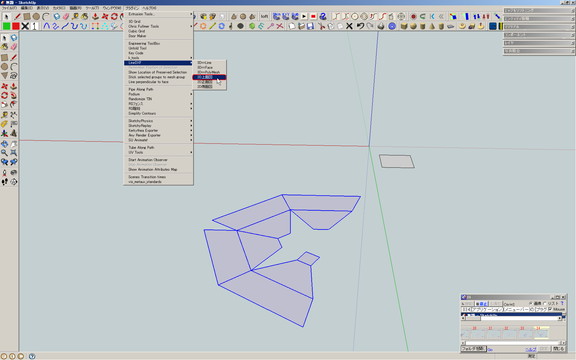Expand the SketchyReplay submenu arrow
576x360 pixels.
pyautogui.click(x=191, y=126)
